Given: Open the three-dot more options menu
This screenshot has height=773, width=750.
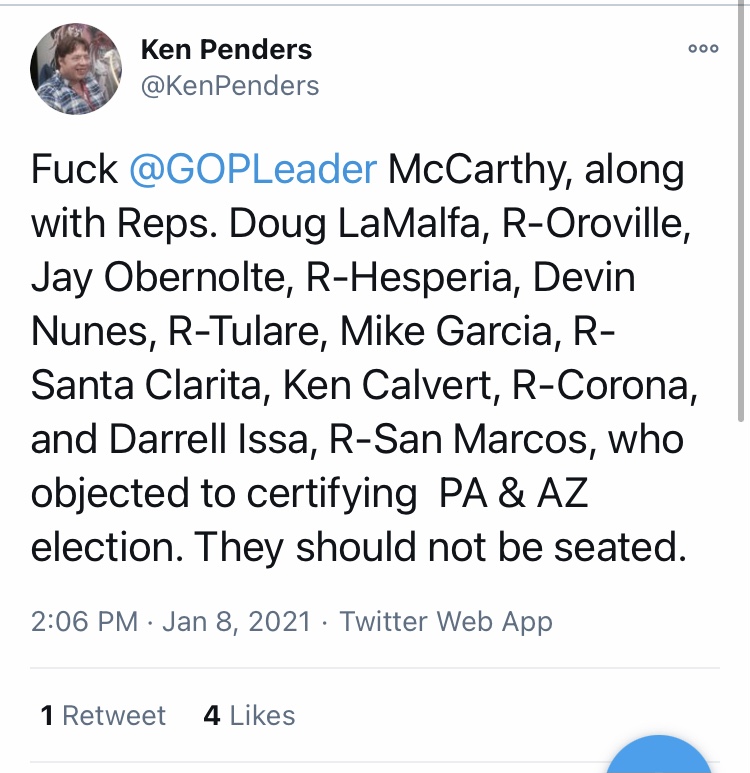Looking at the screenshot, I should [704, 48].
